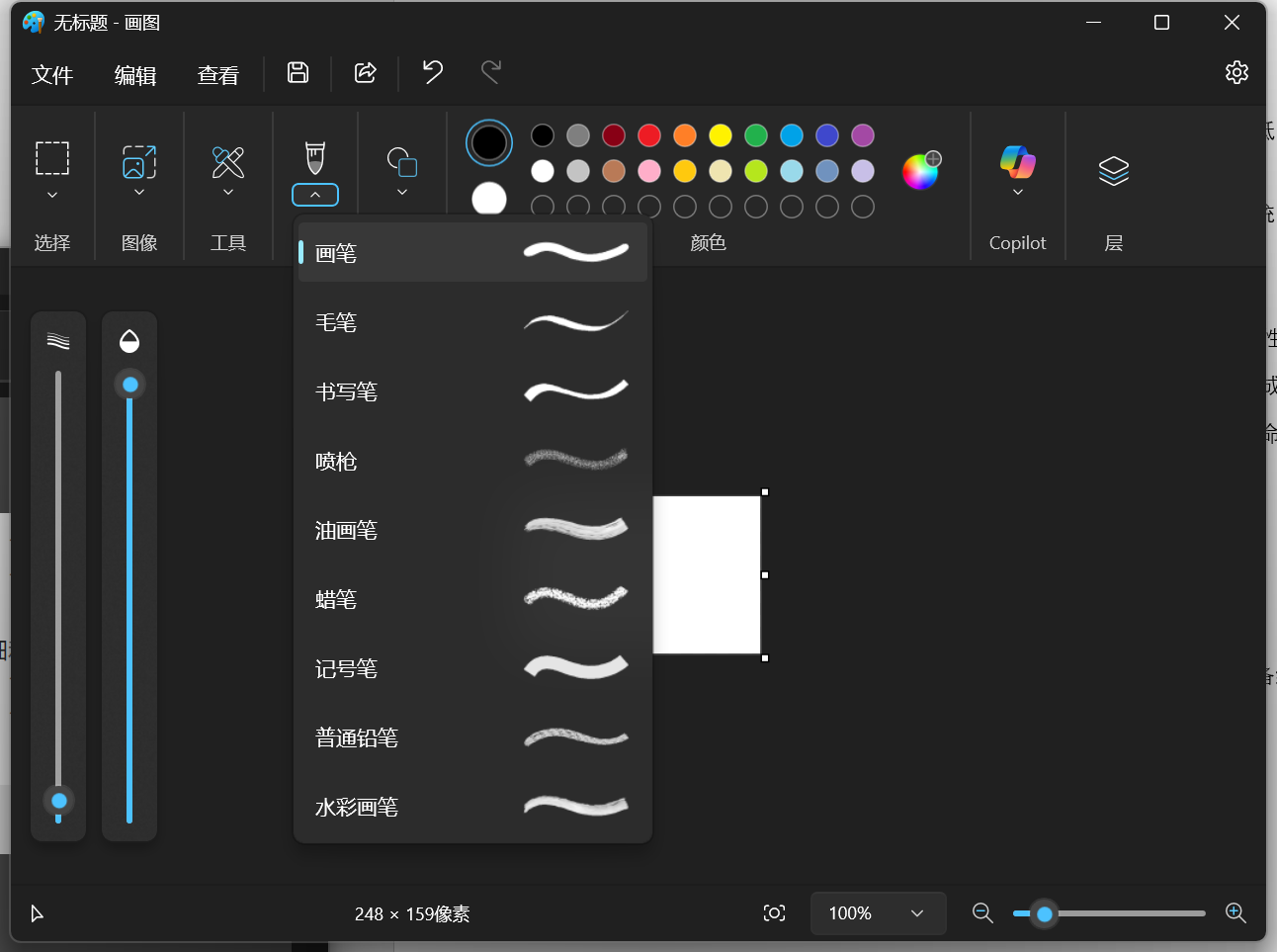Screen dimensions: 1277x952
Task: Open the 文件 menu
Action: click(52, 75)
